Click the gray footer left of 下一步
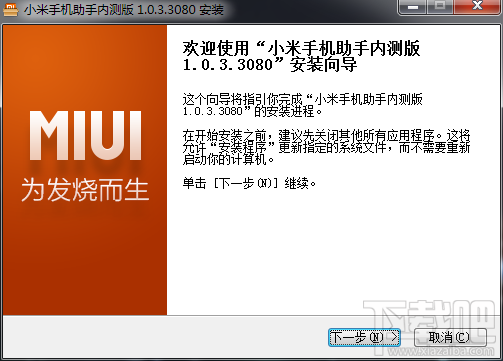This screenshot has height=361, width=503. [x=165, y=337]
